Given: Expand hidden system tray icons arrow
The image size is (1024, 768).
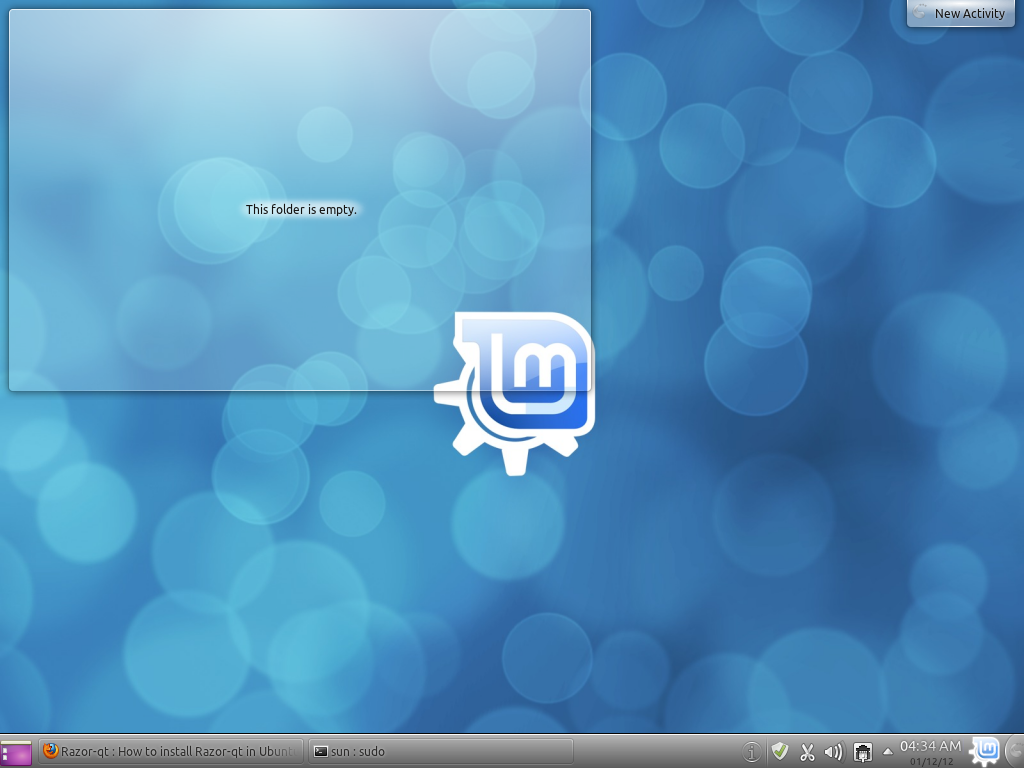Looking at the screenshot, I should 887,752.
